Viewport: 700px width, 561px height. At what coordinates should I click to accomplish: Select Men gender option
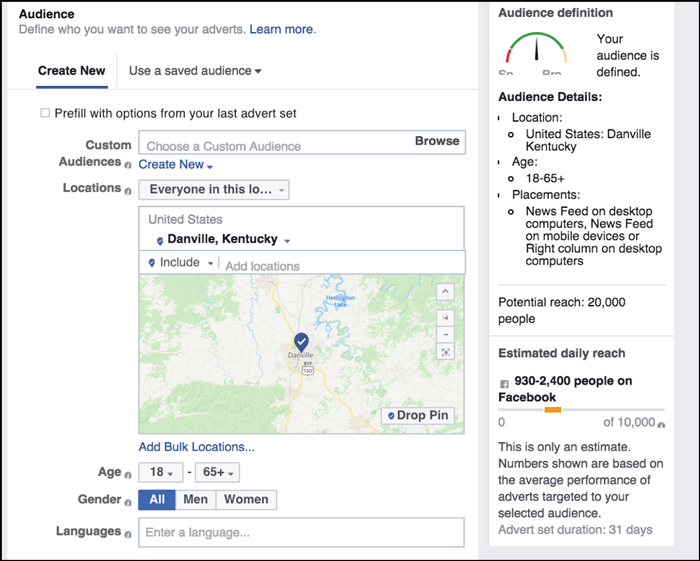coord(196,499)
